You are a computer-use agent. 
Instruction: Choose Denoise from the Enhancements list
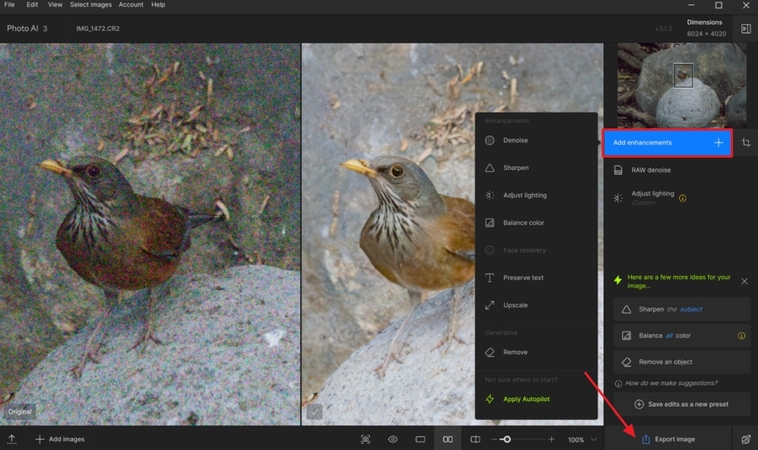coord(536,140)
